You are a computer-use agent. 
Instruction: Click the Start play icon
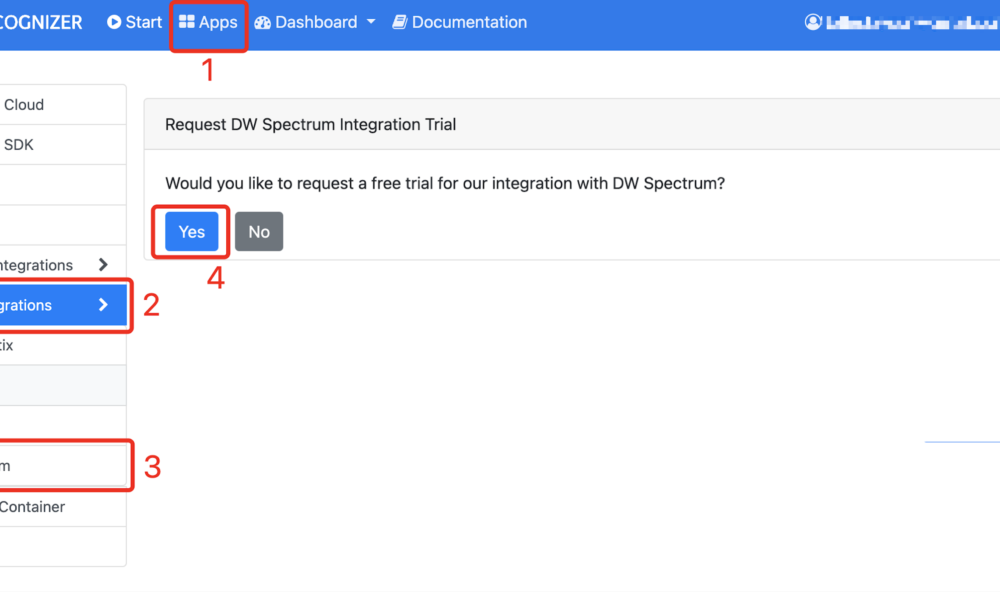coord(114,22)
